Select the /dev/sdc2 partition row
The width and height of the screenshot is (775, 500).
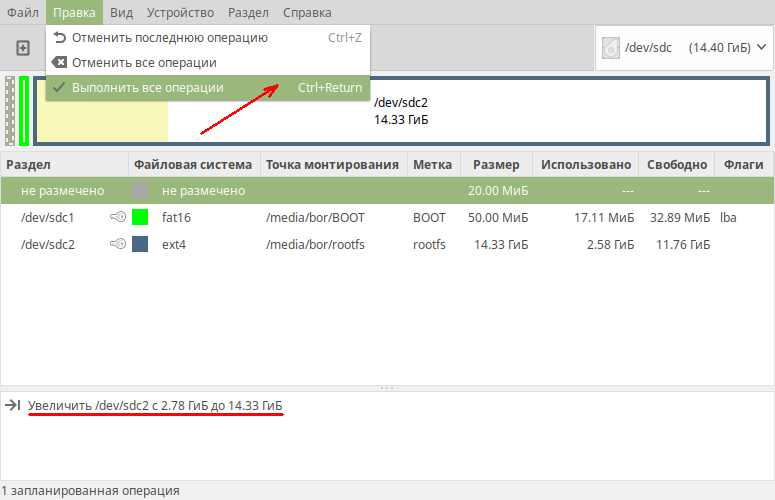(x=387, y=244)
